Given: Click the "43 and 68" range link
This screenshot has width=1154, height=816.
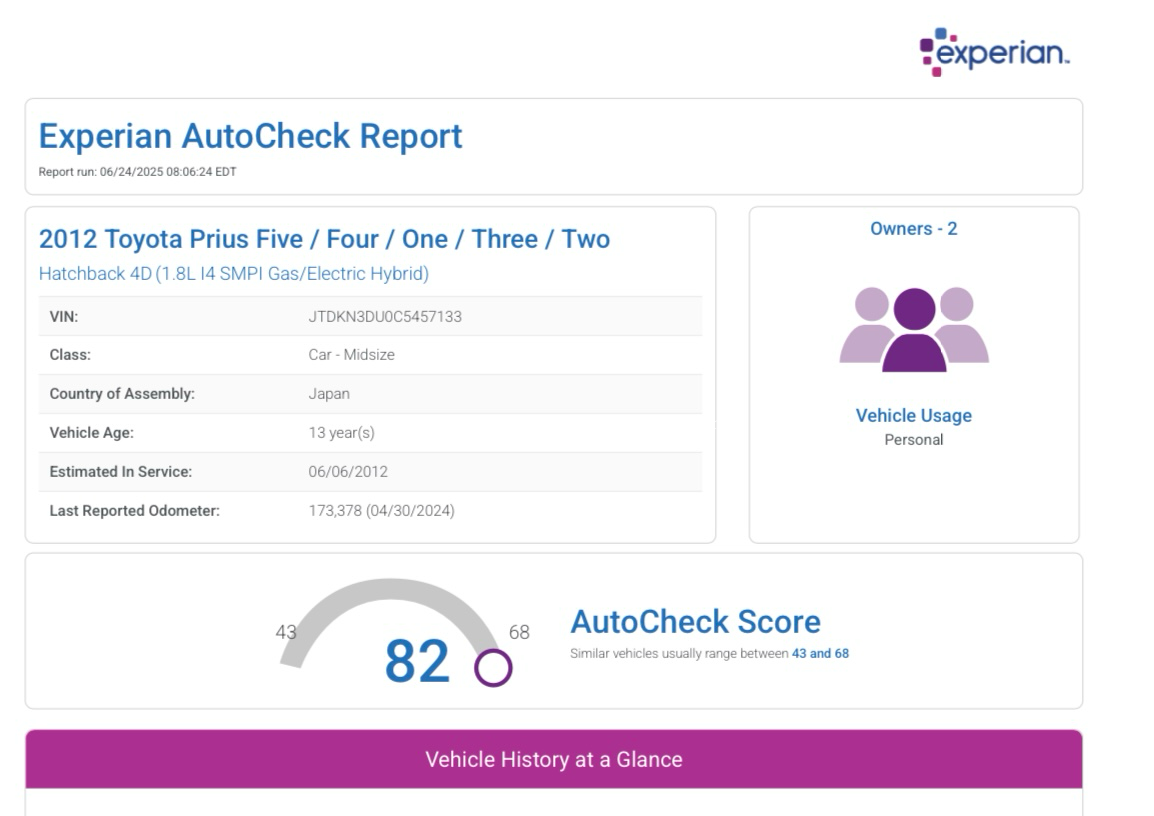Looking at the screenshot, I should pyautogui.click(x=820, y=653).
